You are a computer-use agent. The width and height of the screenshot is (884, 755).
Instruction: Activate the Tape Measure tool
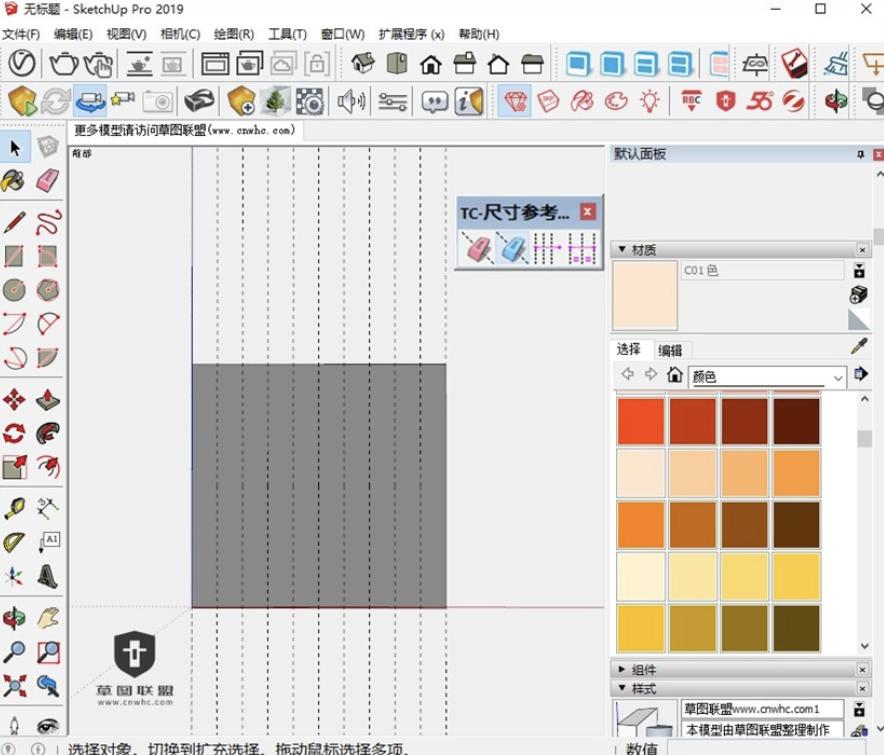14,508
